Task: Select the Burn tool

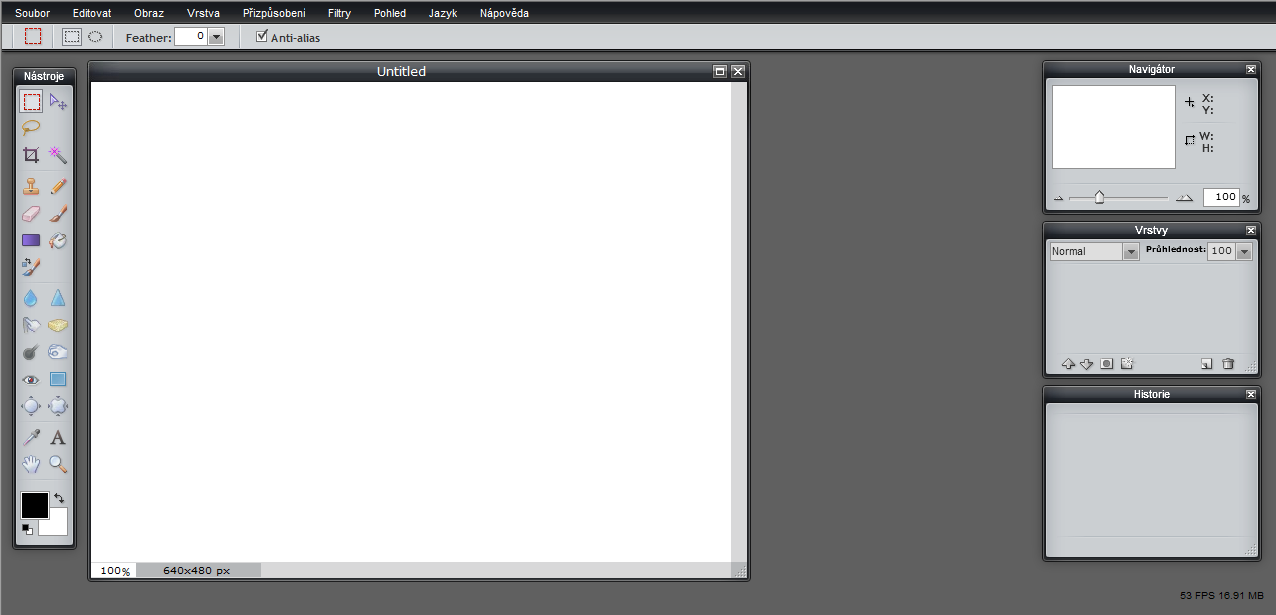Action: tap(58, 352)
